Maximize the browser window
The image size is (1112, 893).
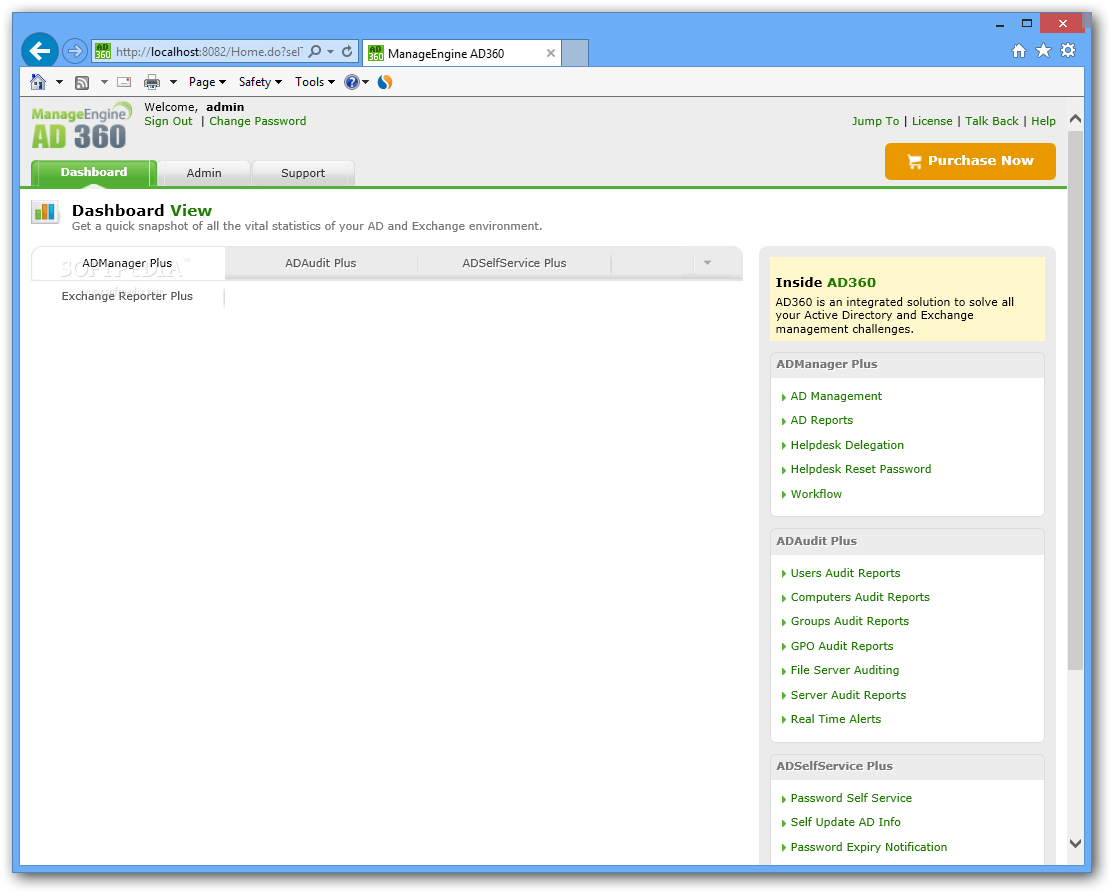pyautogui.click(x=1026, y=23)
